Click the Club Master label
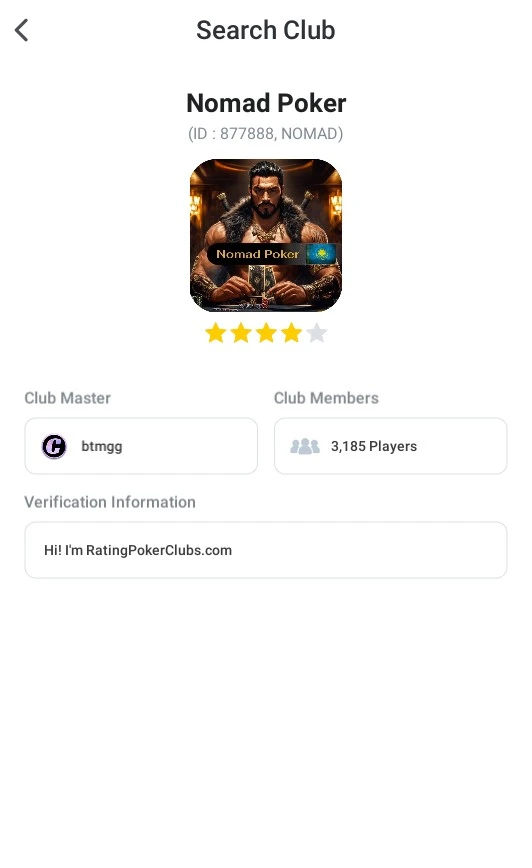This screenshot has height=868, width=532. pyautogui.click(x=68, y=398)
